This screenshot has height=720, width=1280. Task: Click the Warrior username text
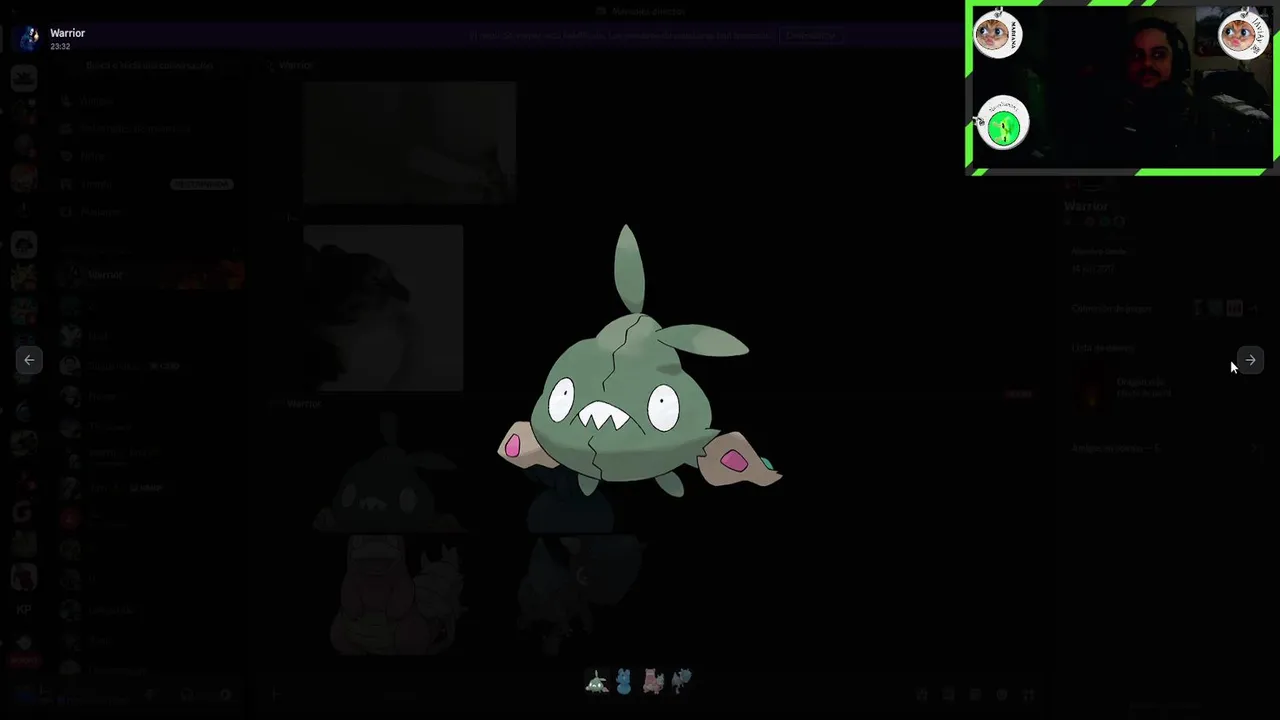tap(67, 33)
